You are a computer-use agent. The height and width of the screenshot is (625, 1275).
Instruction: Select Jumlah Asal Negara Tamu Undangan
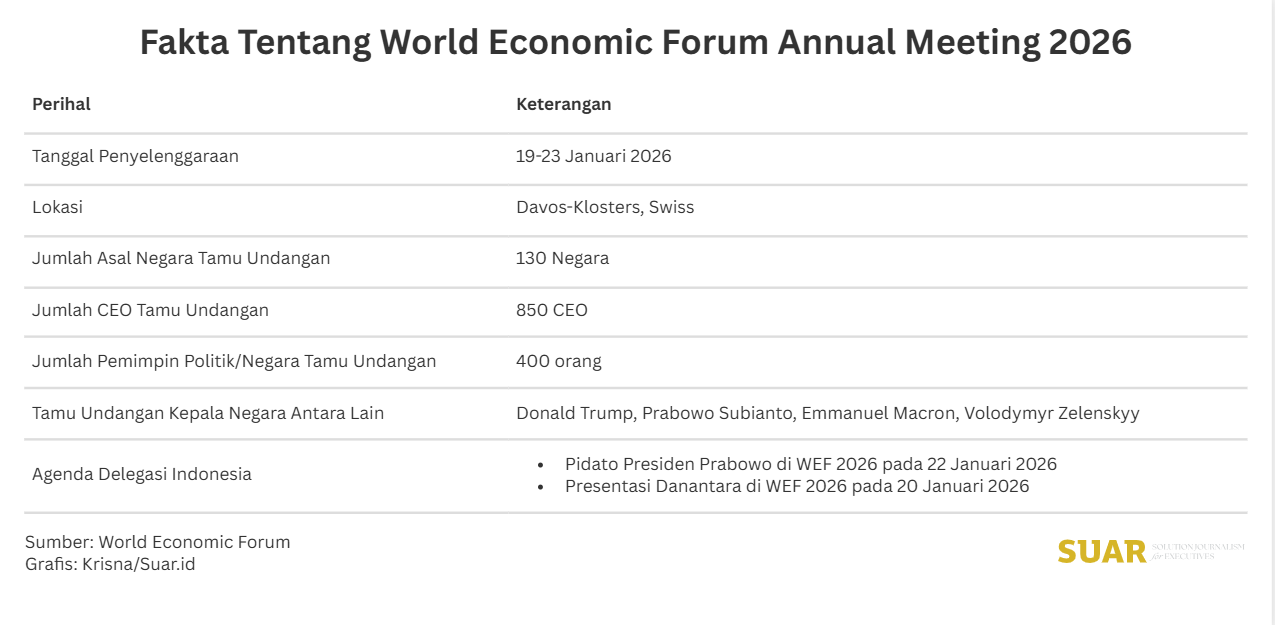pos(181,258)
